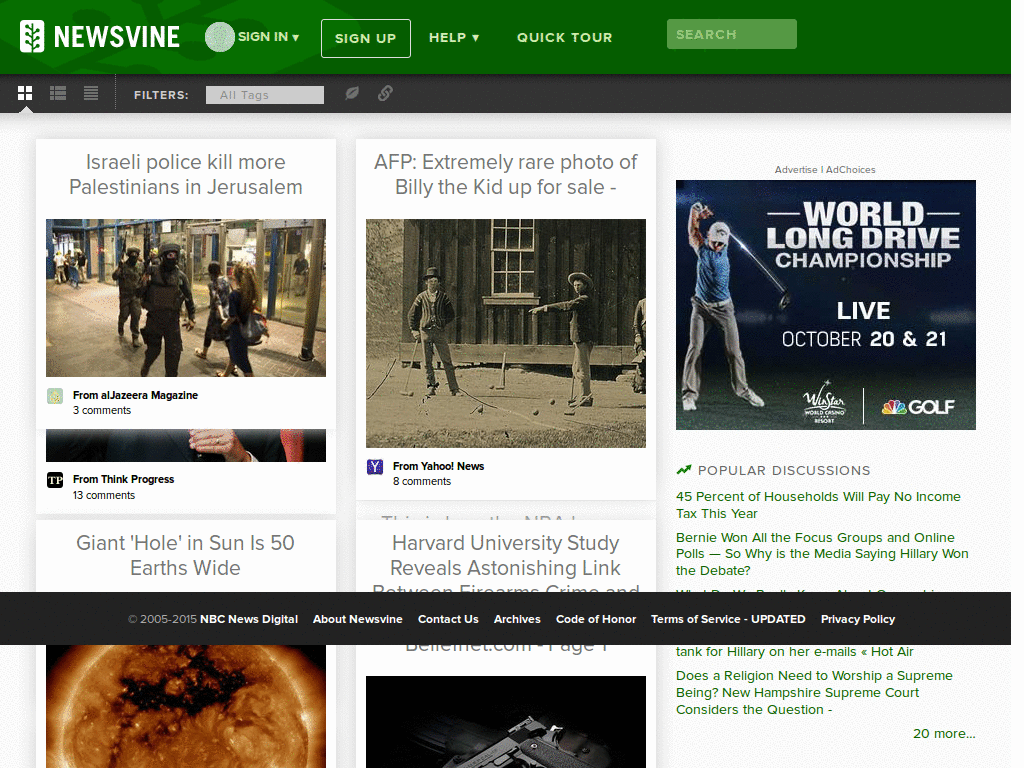Click the Jerusalem police photo thumbnail
1024x768 pixels.
point(185,298)
